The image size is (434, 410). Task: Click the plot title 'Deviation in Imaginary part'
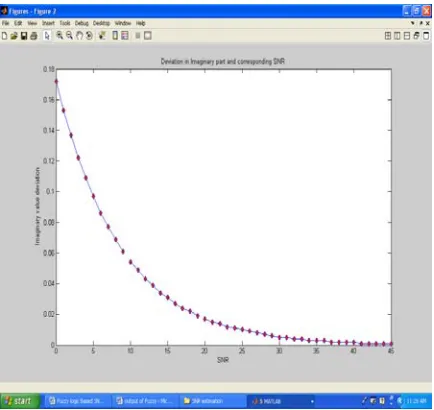[223, 61]
